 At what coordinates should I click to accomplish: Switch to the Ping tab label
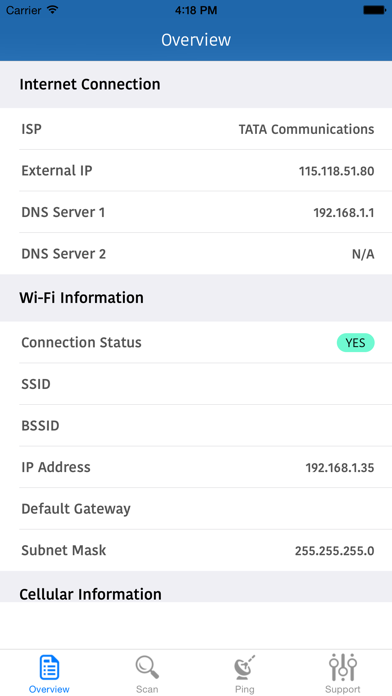point(245,689)
